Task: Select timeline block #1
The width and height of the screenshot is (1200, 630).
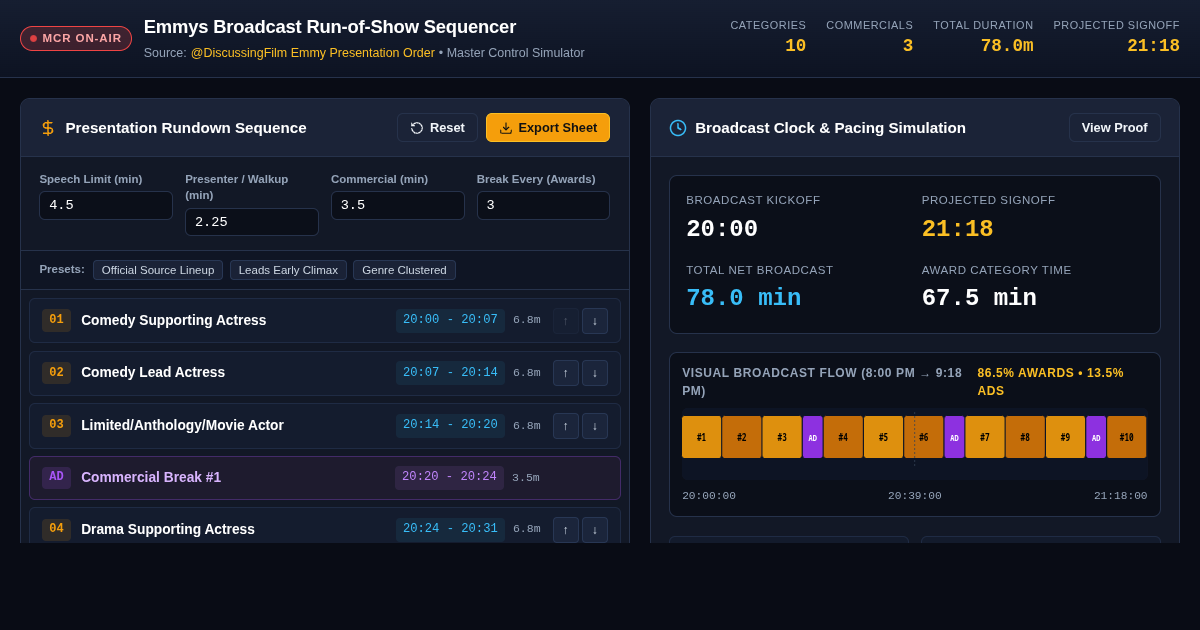Action: pyautogui.click(x=701, y=437)
